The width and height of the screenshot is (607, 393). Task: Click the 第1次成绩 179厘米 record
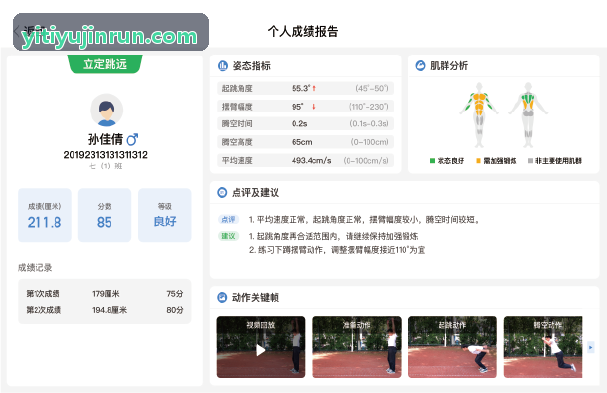pos(105,294)
